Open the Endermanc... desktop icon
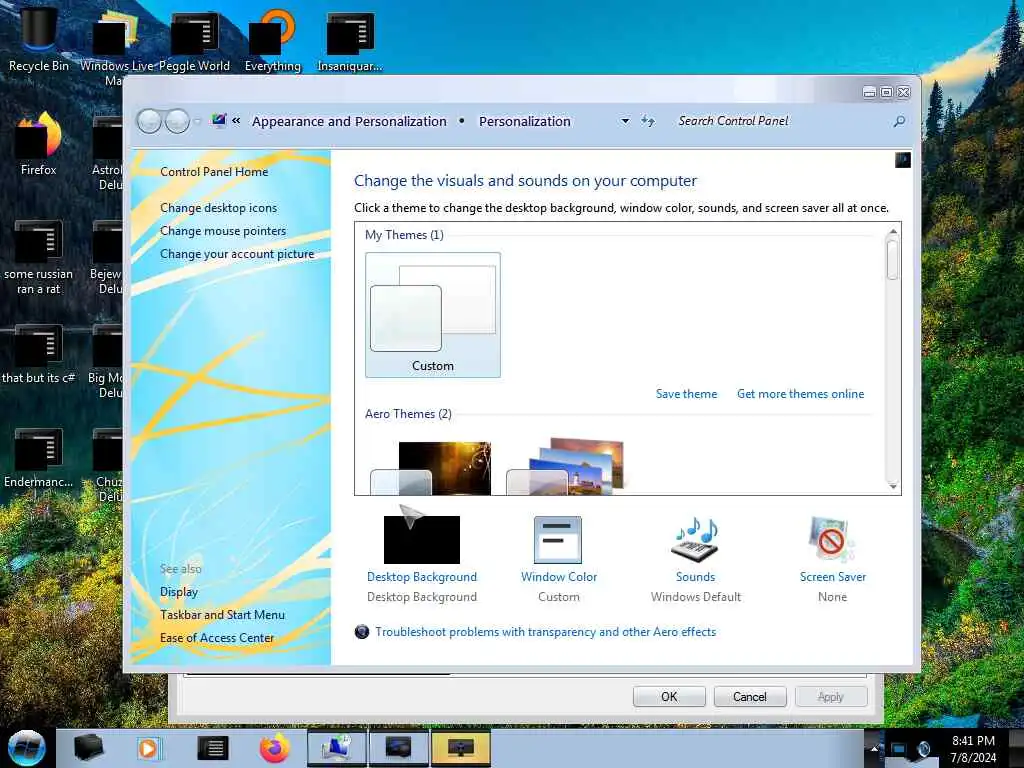The height and width of the screenshot is (768, 1024). pyautogui.click(x=39, y=458)
